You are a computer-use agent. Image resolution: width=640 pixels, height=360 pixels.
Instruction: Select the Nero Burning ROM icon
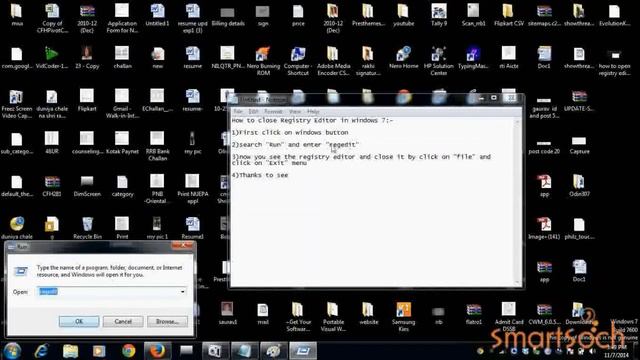coord(263,61)
